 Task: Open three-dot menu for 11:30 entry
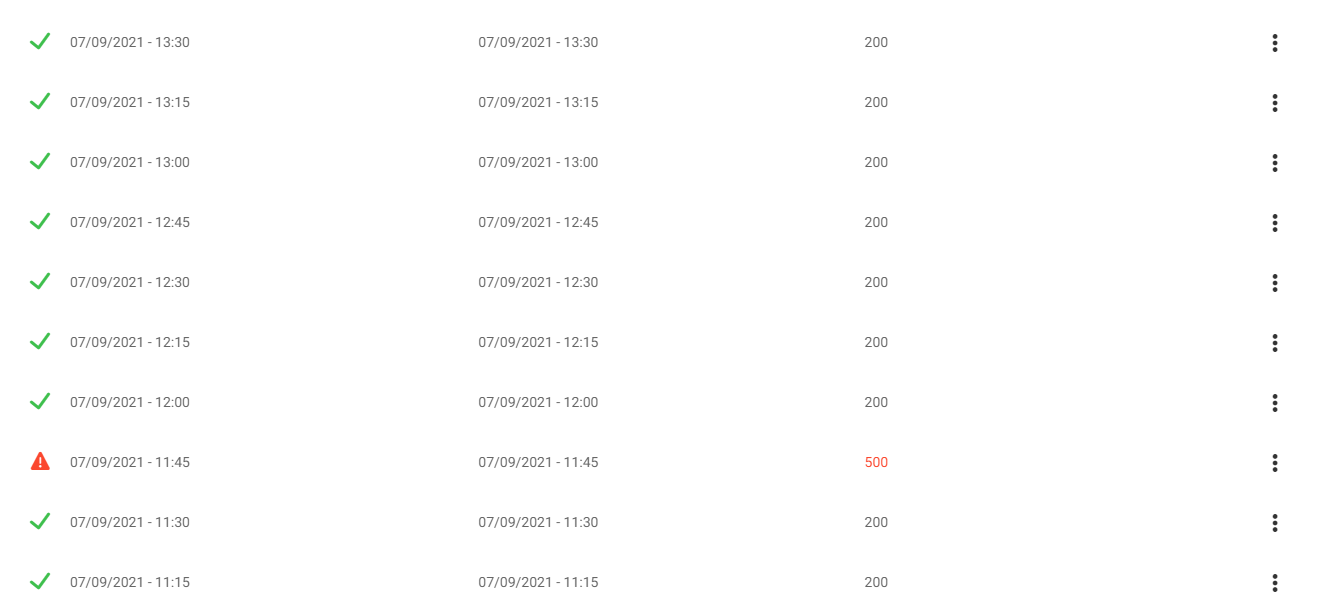click(x=1274, y=523)
